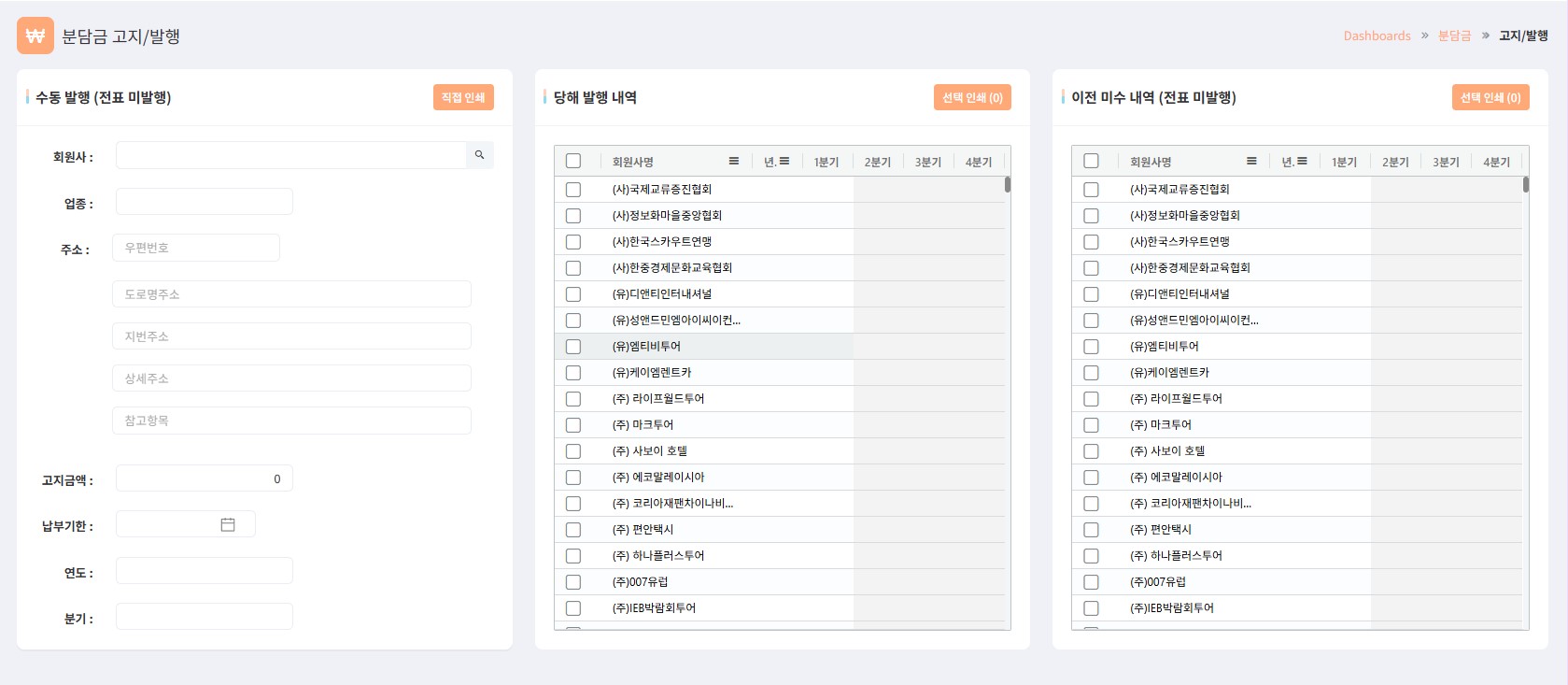Screen dimensions: 1568x685
Task: Select 1분기 column header in 당해 발행 내역
Action: point(826,162)
